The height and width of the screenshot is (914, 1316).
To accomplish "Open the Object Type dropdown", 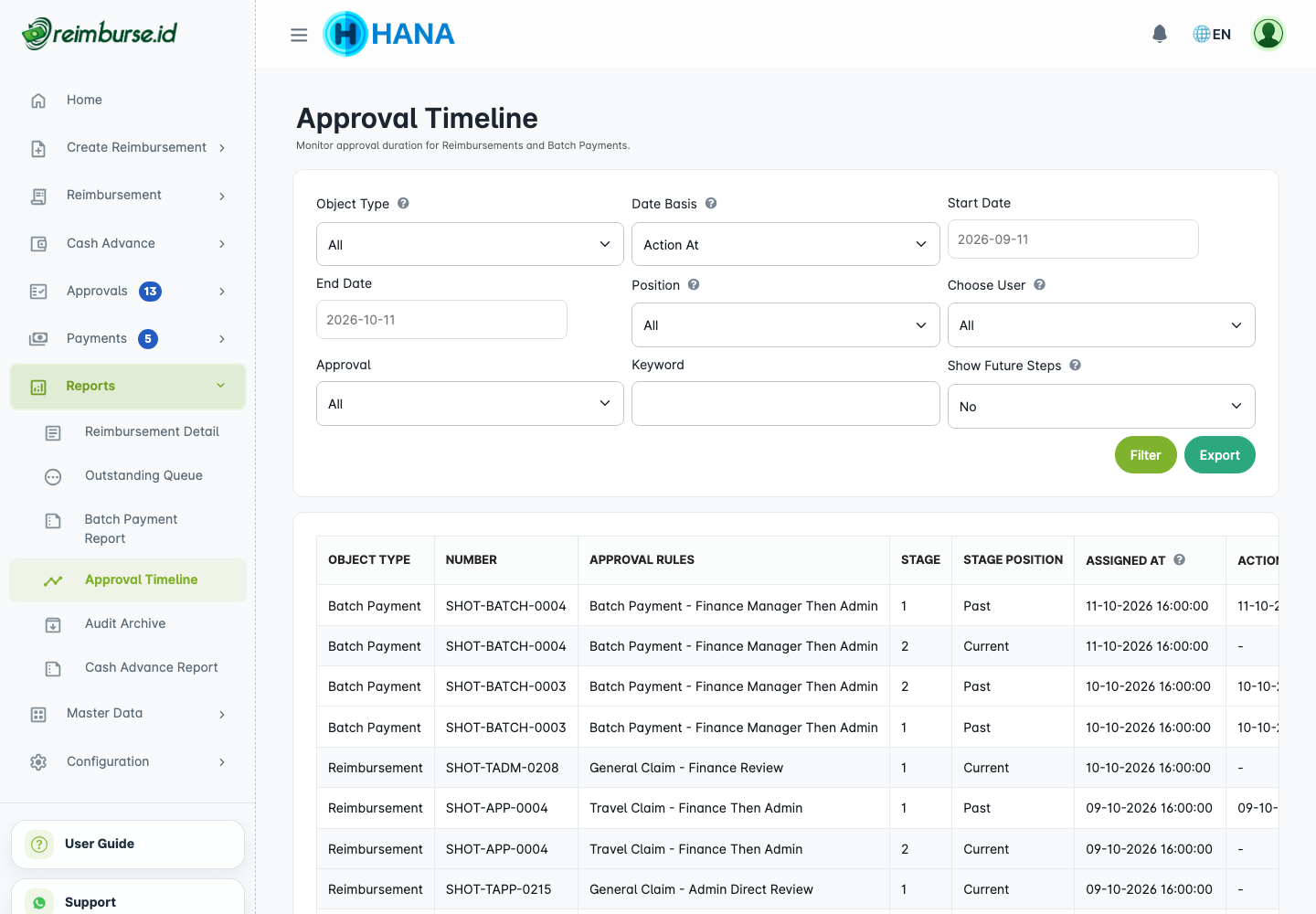I will (x=470, y=244).
